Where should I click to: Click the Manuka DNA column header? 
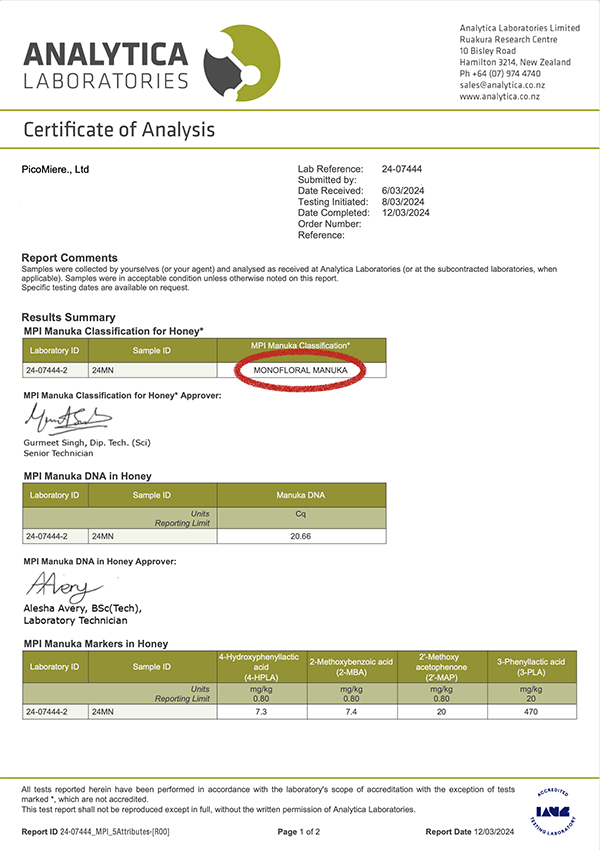tap(301, 495)
